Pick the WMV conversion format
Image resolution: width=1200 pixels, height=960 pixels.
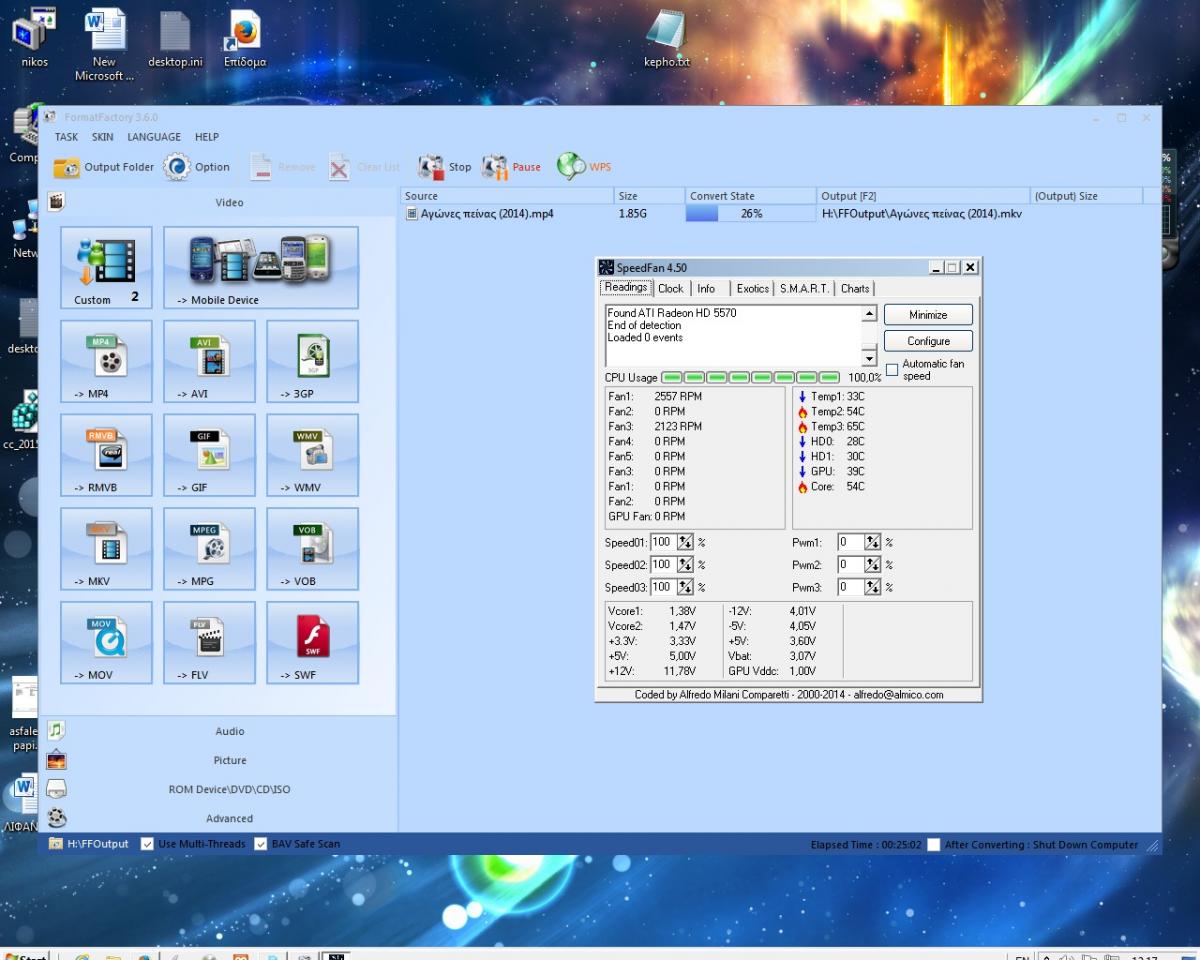312,455
